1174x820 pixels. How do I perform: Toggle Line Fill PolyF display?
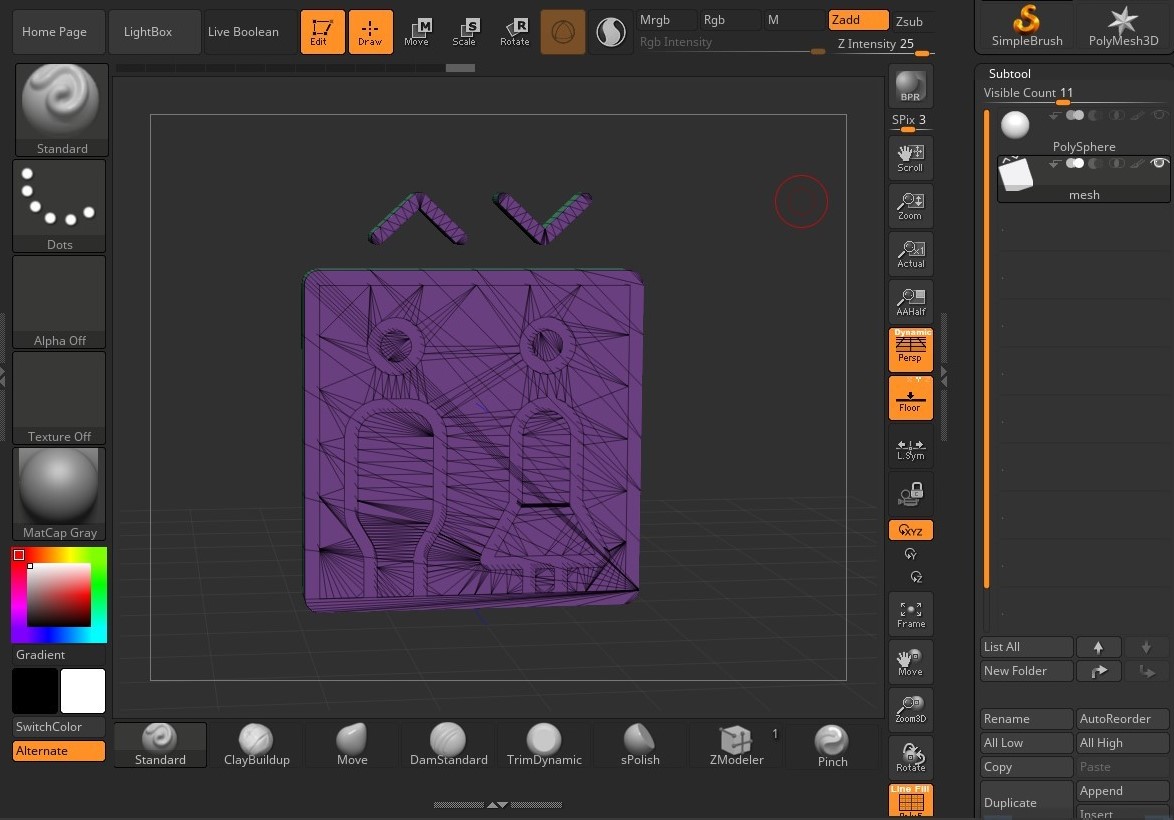click(910, 801)
